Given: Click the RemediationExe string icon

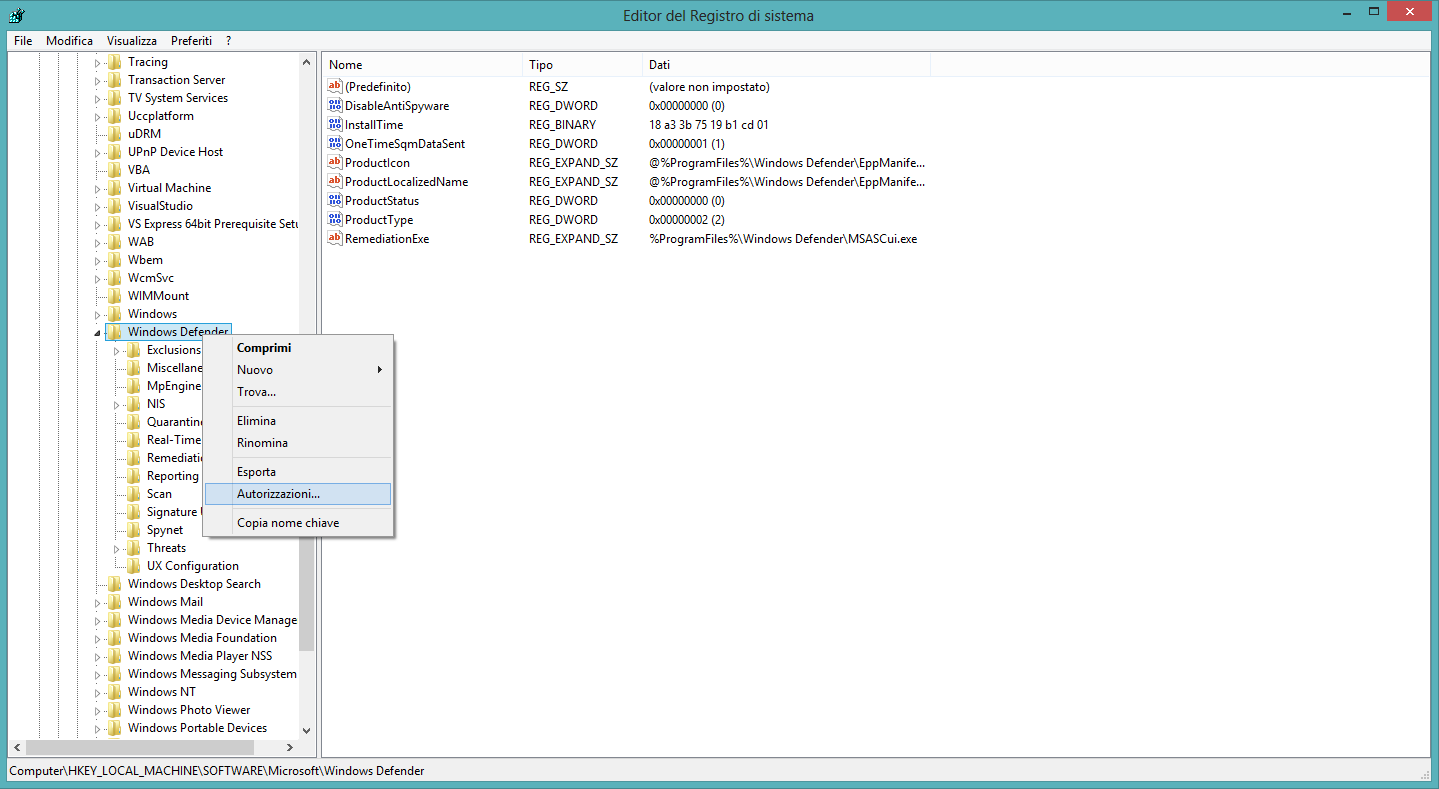Looking at the screenshot, I should click(335, 238).
